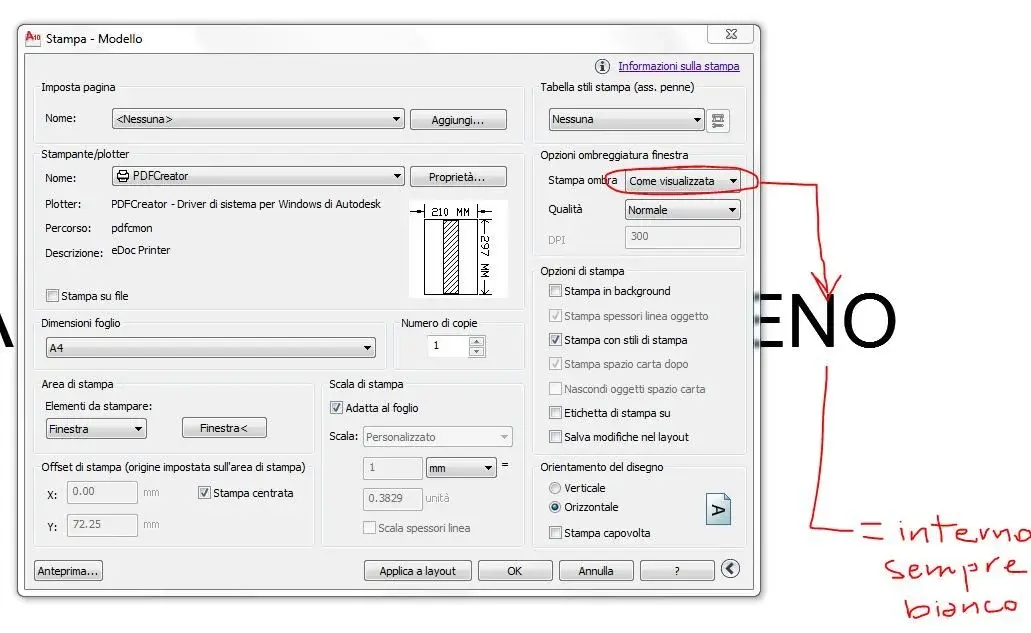Open the plot style table editor icon
The width and height of the screenshot is (1031, 633).
click(x=718, y=120)
